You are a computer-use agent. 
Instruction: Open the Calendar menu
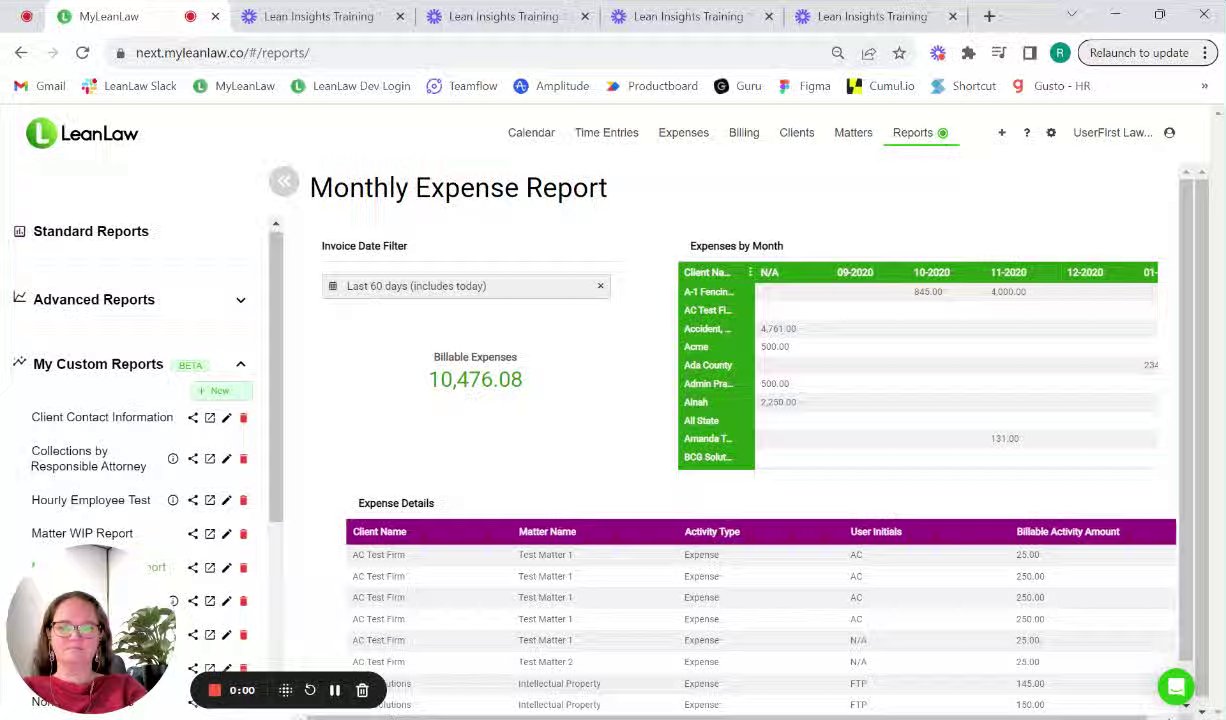tap(531, 133)
